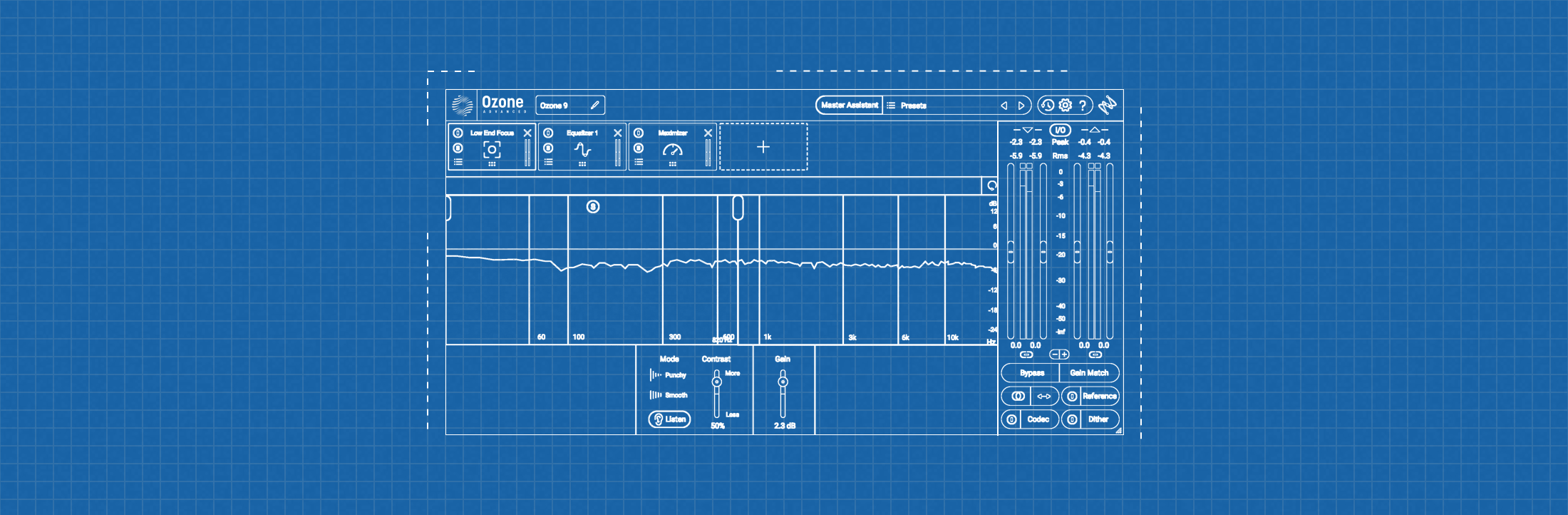1568x515 pixels.
Task: Open the Low End Focus module icon
Action: (x=492, y=149)
